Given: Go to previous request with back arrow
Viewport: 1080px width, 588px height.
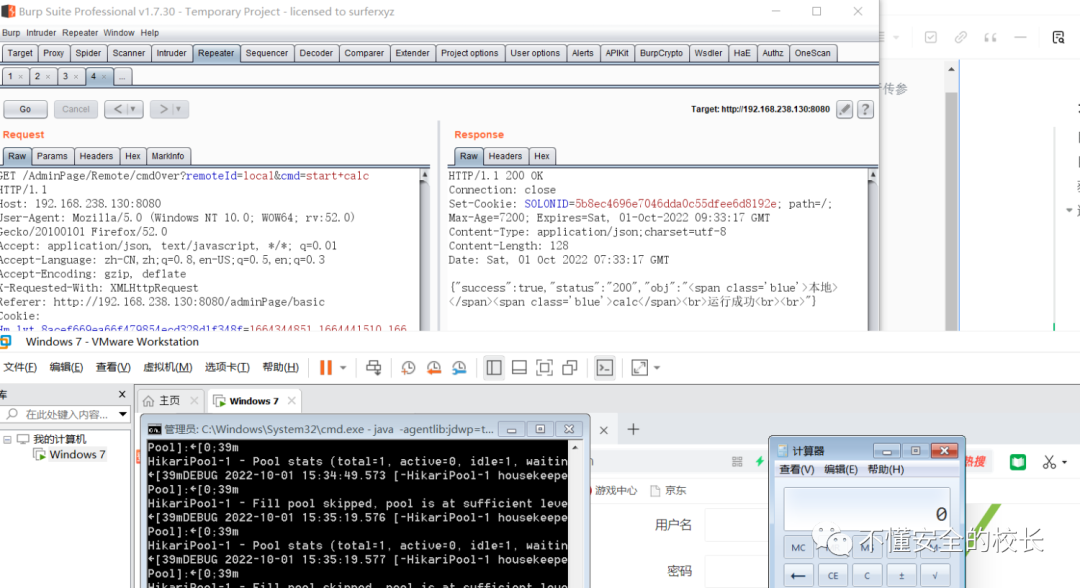Looking at the screenshot, I should 118,109.
